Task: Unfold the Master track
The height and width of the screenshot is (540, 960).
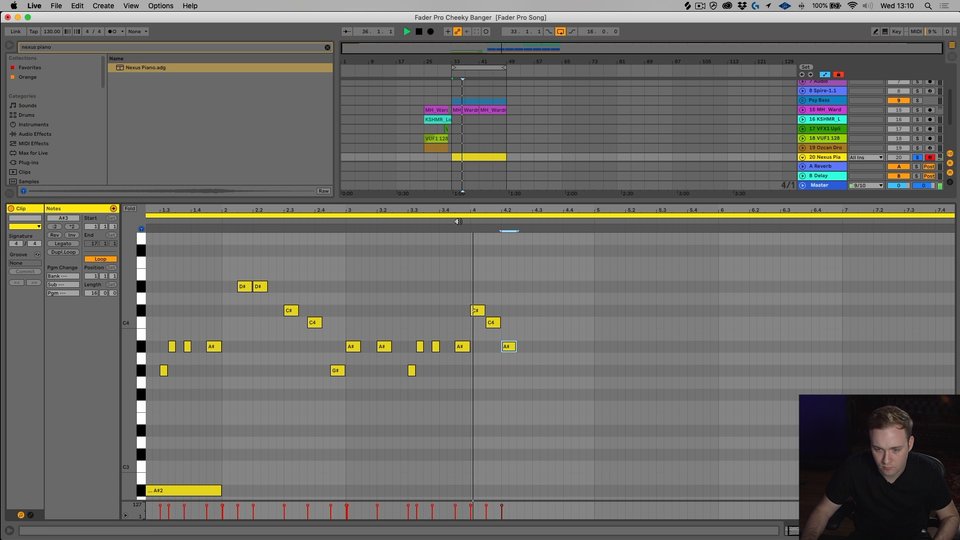Action: 803,186
